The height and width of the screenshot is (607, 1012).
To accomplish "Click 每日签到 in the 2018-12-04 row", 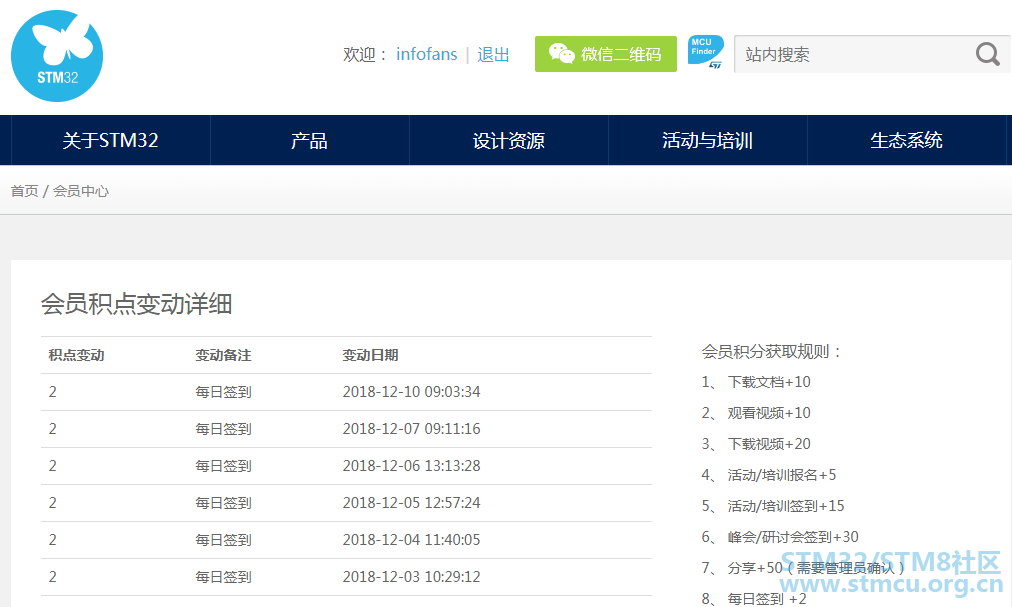I will click(223, 540).
